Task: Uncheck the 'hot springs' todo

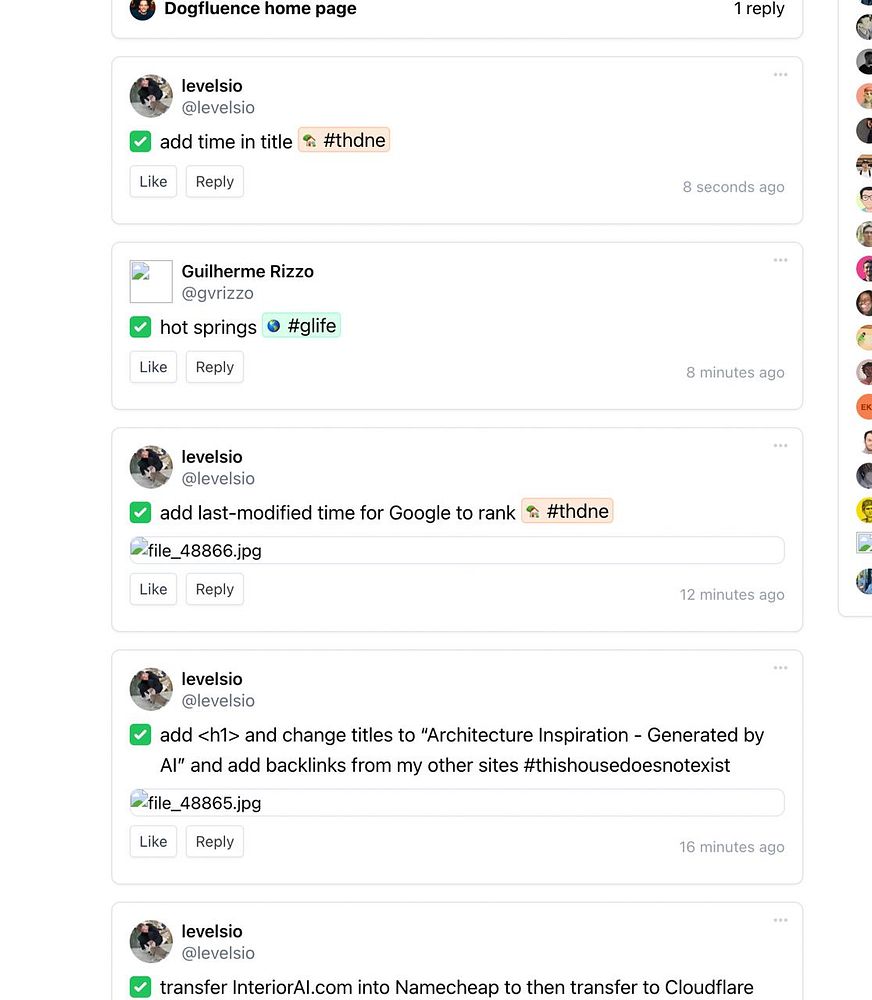Action: (141, 327)
